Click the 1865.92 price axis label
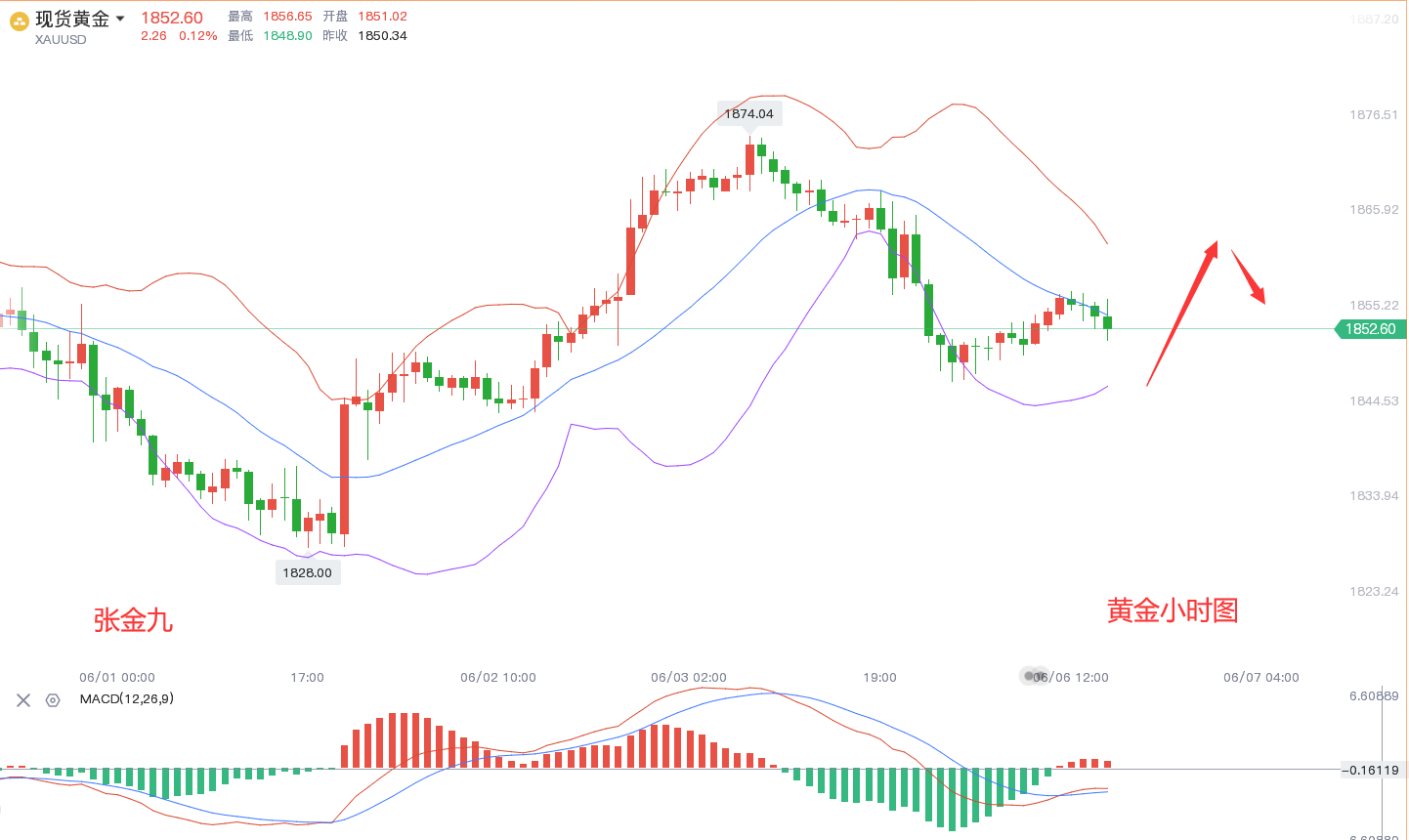 pos(1374,210)
